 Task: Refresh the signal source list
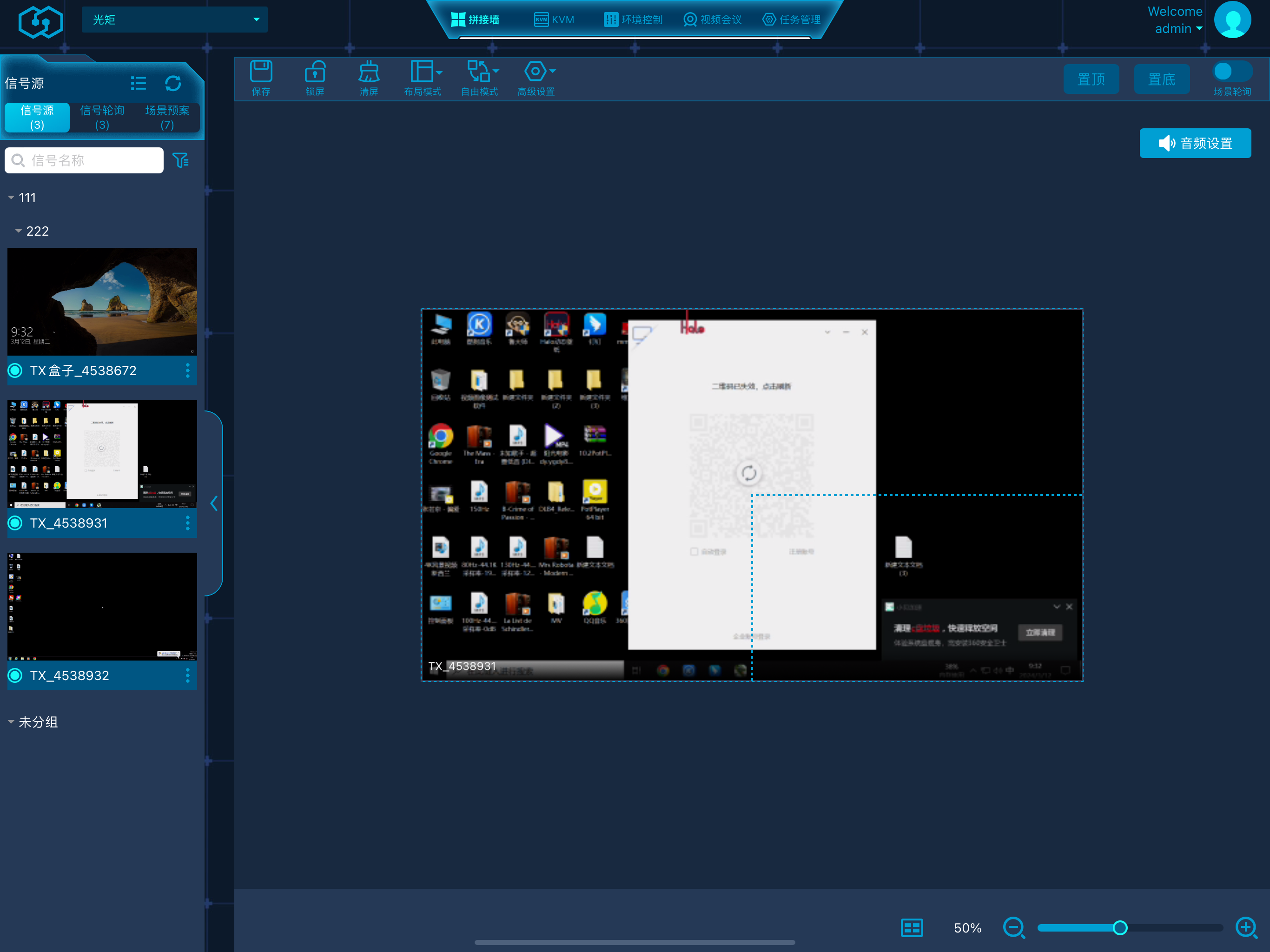173,83
